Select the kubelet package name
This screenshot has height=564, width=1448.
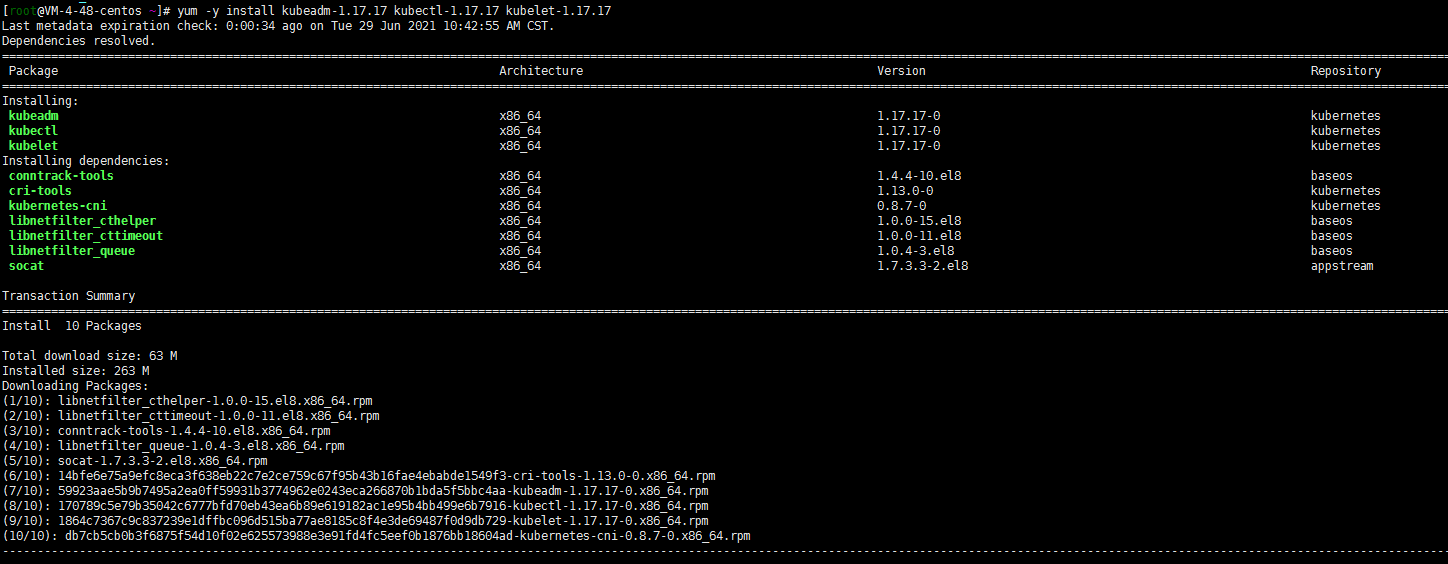33,146
